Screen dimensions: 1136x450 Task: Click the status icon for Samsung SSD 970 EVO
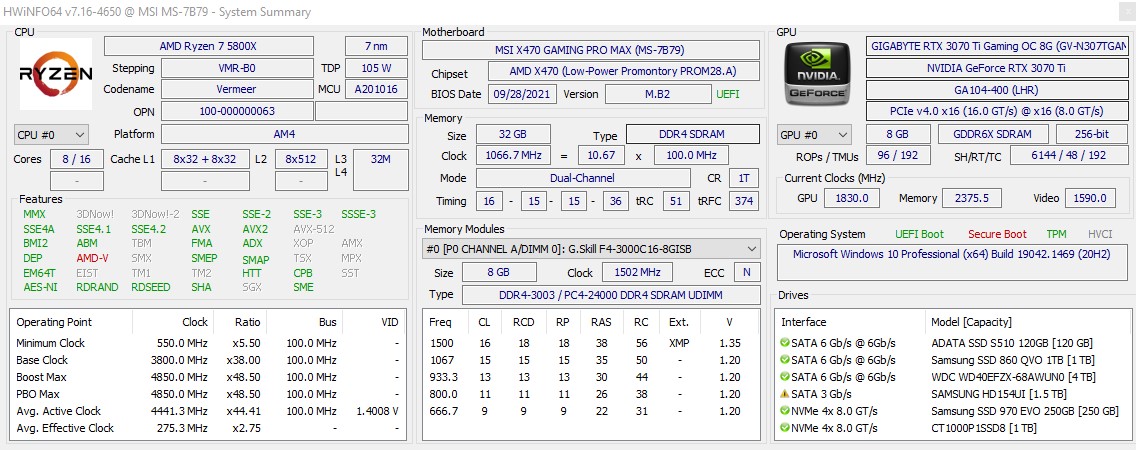tap(785, 411)
